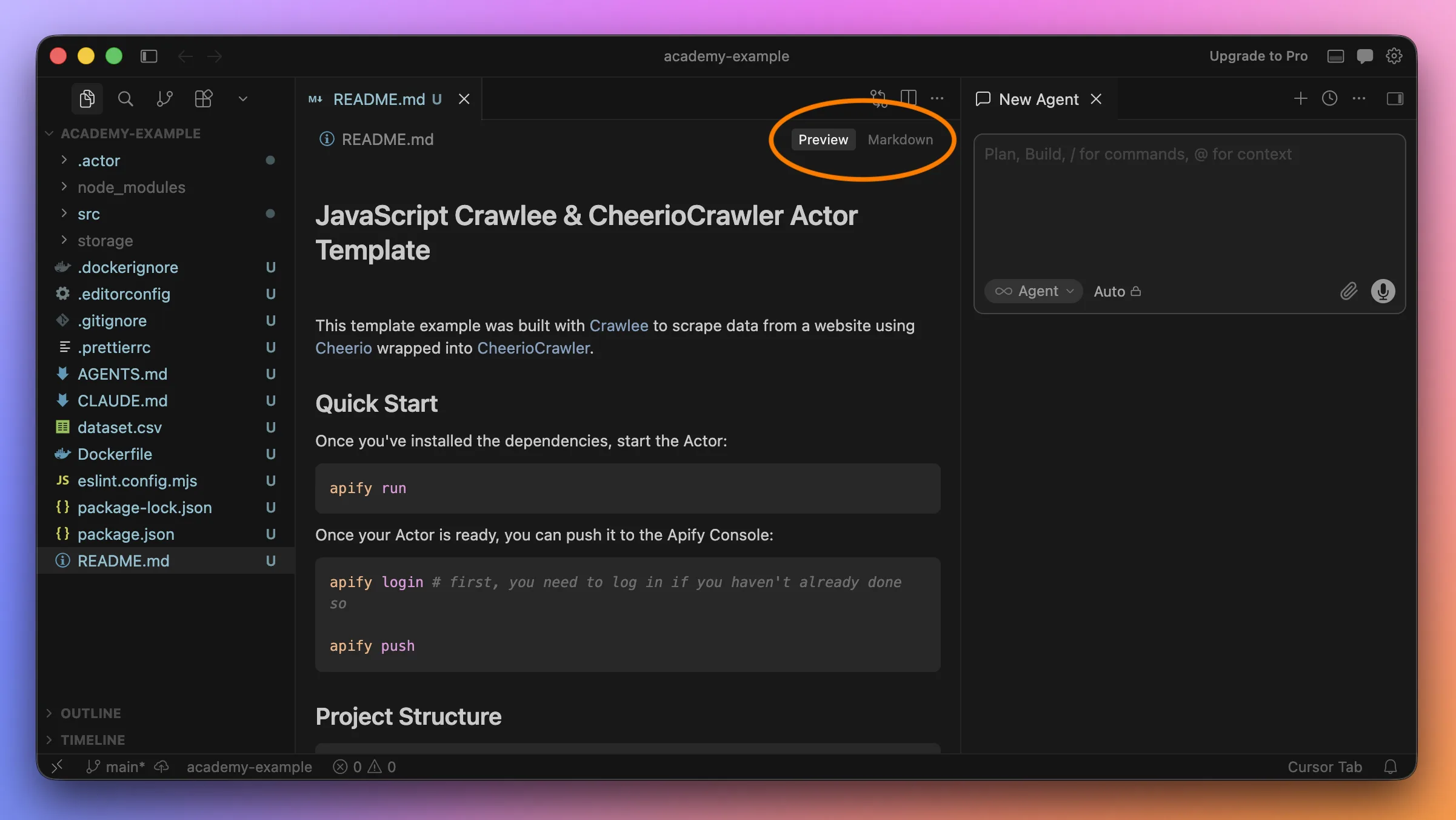The image size is (1456, 820).
Task: Open the Search view icon
Action: click(125, 99)
